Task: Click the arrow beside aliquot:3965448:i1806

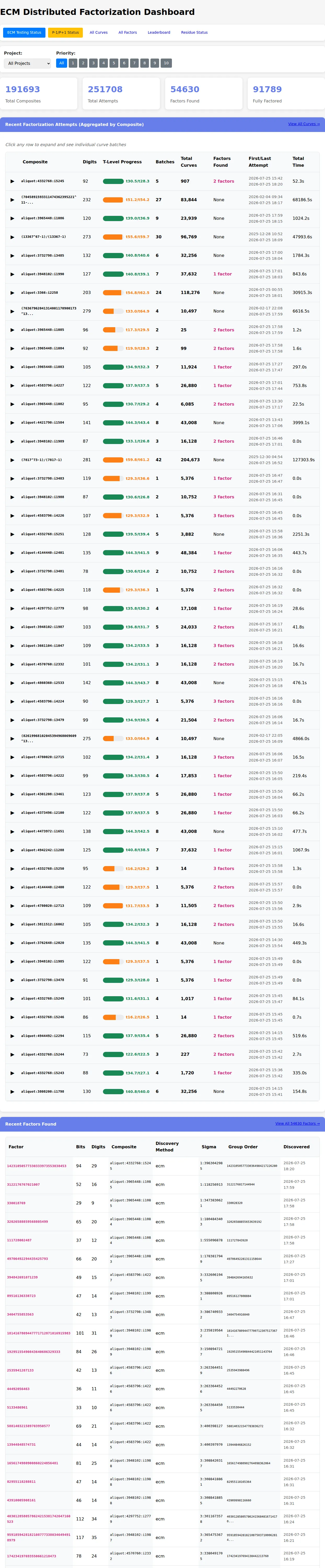Action: pyautogui.click(x=12, y=218)
